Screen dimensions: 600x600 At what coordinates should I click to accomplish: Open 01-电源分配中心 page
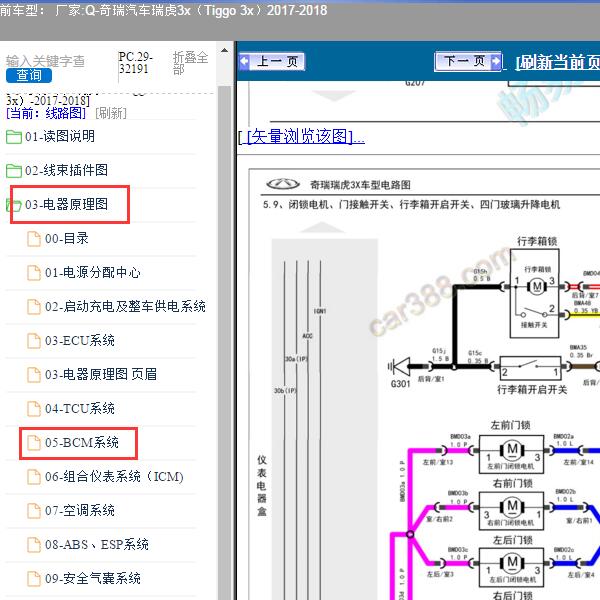93,272
